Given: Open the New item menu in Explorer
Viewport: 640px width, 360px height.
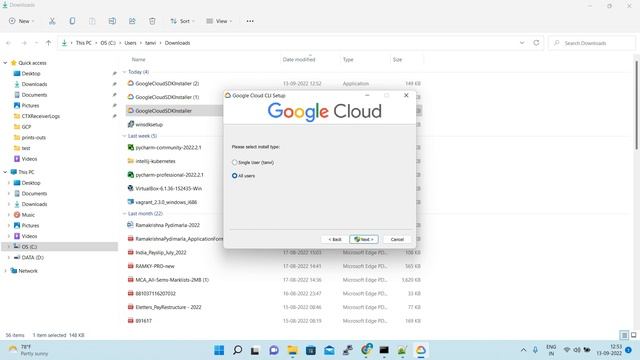Looking at the screenshot, I should click(22, 21).
